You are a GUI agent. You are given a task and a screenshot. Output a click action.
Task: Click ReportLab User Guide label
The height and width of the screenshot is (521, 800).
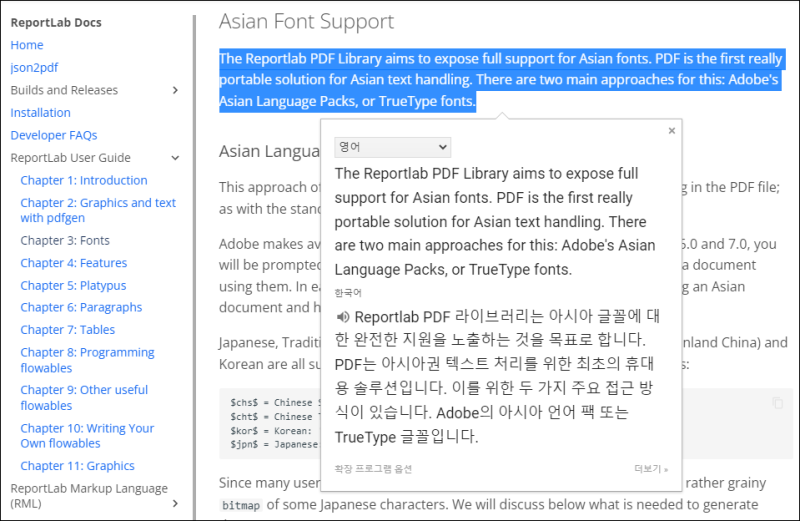[70, 158]
